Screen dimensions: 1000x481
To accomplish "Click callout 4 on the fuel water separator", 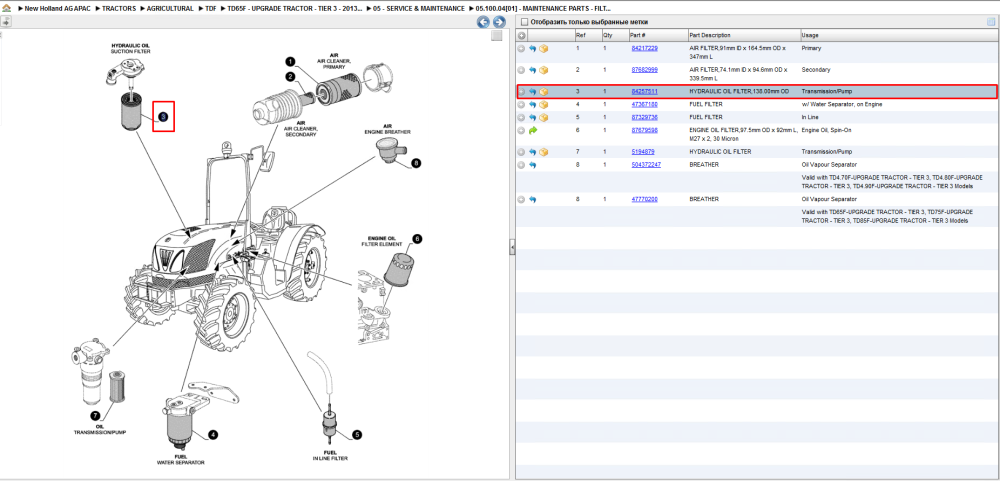I will click(x=213, y=434).
